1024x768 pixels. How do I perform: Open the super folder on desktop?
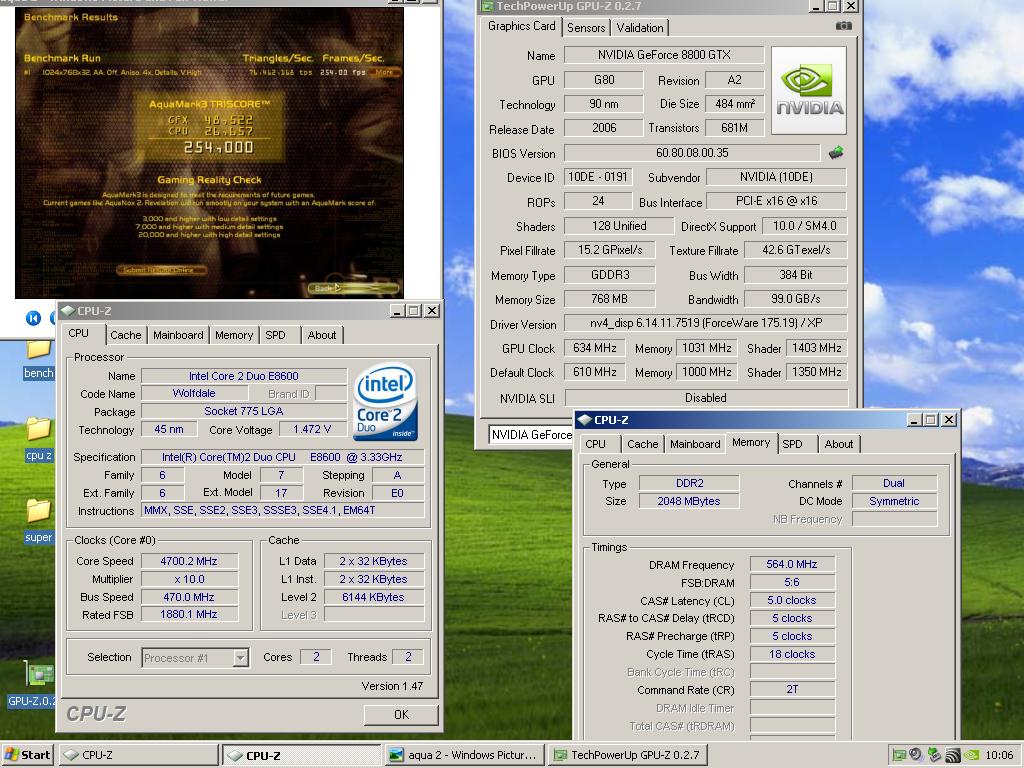click(x=39, y=521)
